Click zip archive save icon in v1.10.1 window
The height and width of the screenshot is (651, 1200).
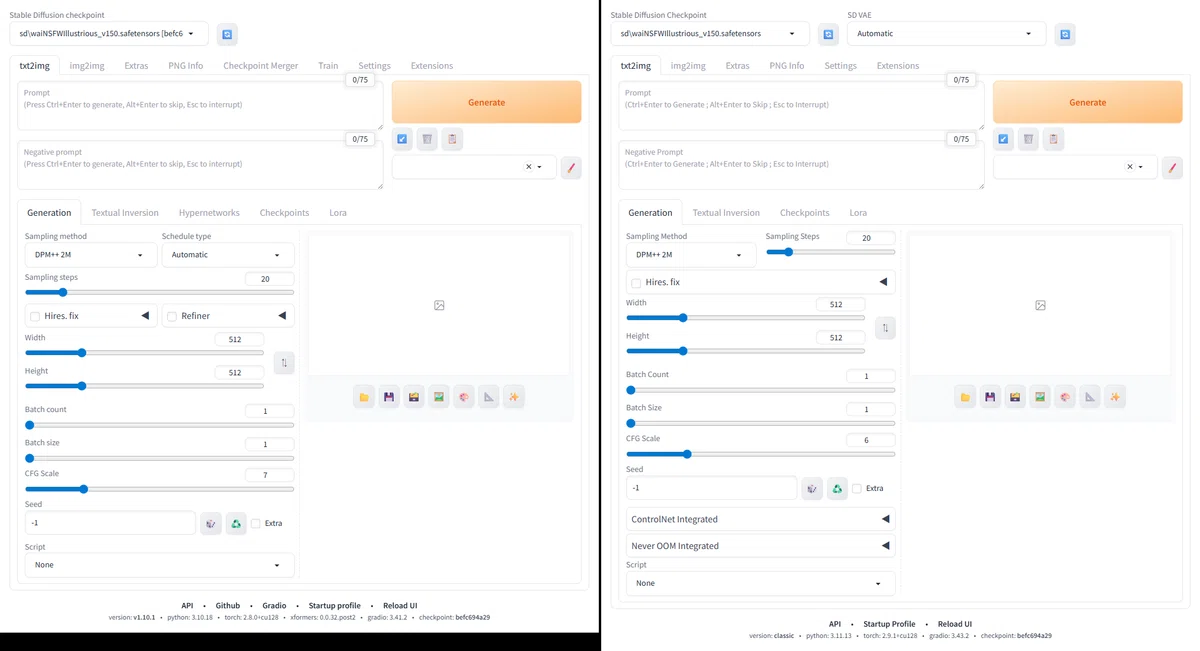(414, 397)
